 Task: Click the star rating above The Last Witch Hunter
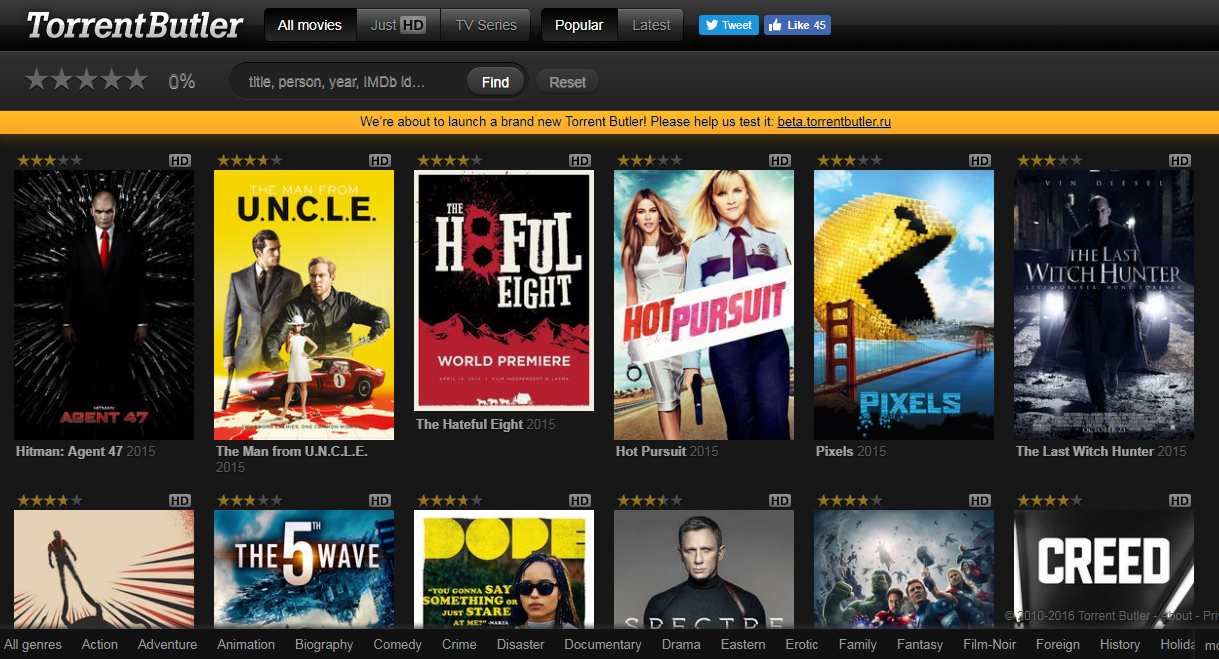pyautogui.click(x=1050, y=160)
